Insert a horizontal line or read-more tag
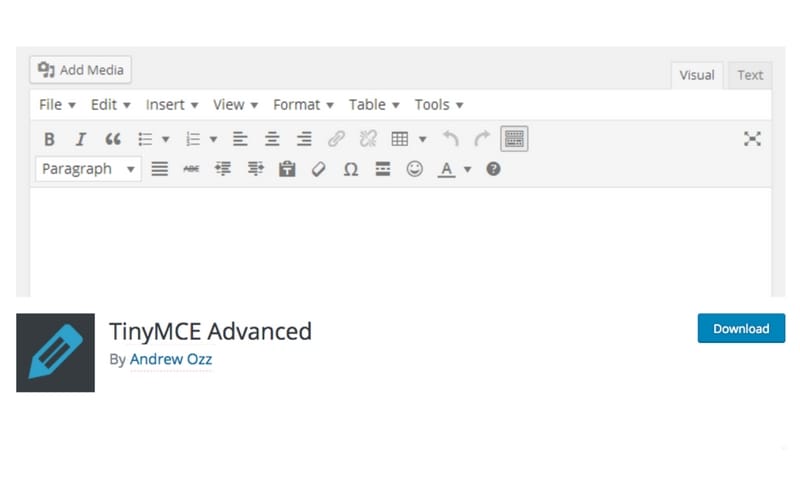The height and width of the screenshot is (500, 800). click(x=383, y=169)
